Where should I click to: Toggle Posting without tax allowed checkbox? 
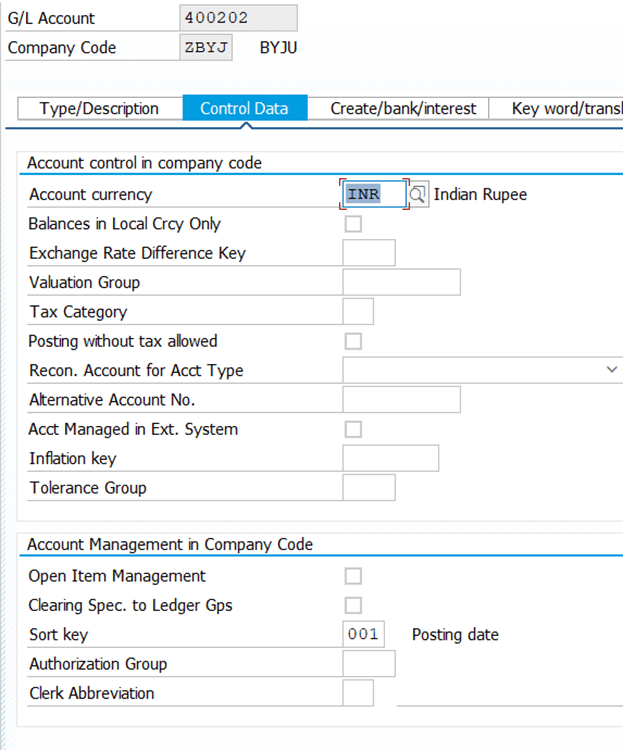click(353, 342)
